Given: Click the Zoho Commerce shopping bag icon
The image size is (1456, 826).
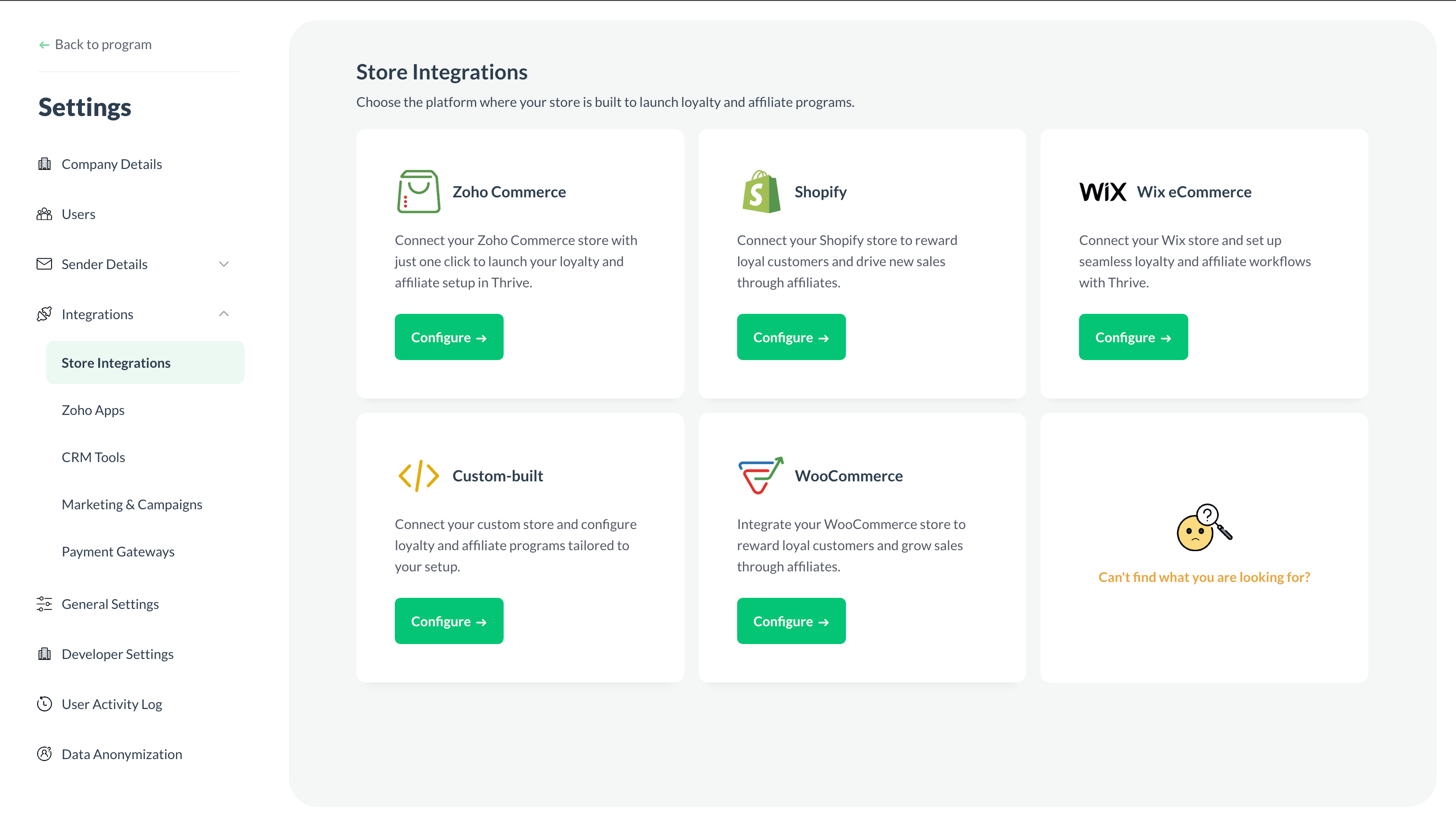Looking at the screenshot, I should 418,192.
